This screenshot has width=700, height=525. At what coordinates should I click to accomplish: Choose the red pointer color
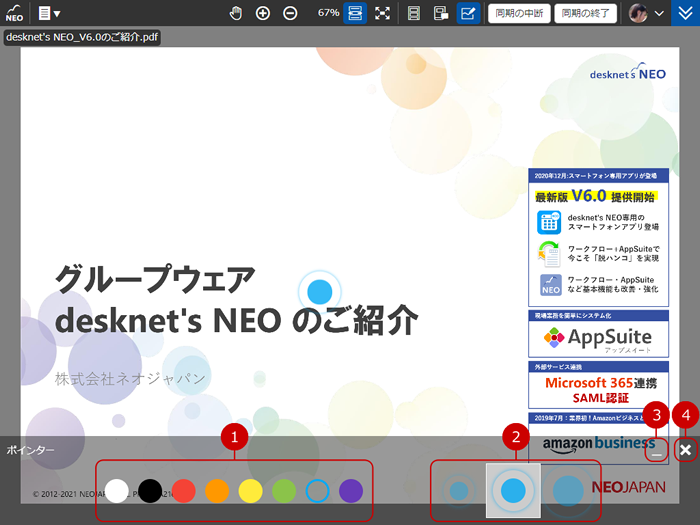point(182,491)
